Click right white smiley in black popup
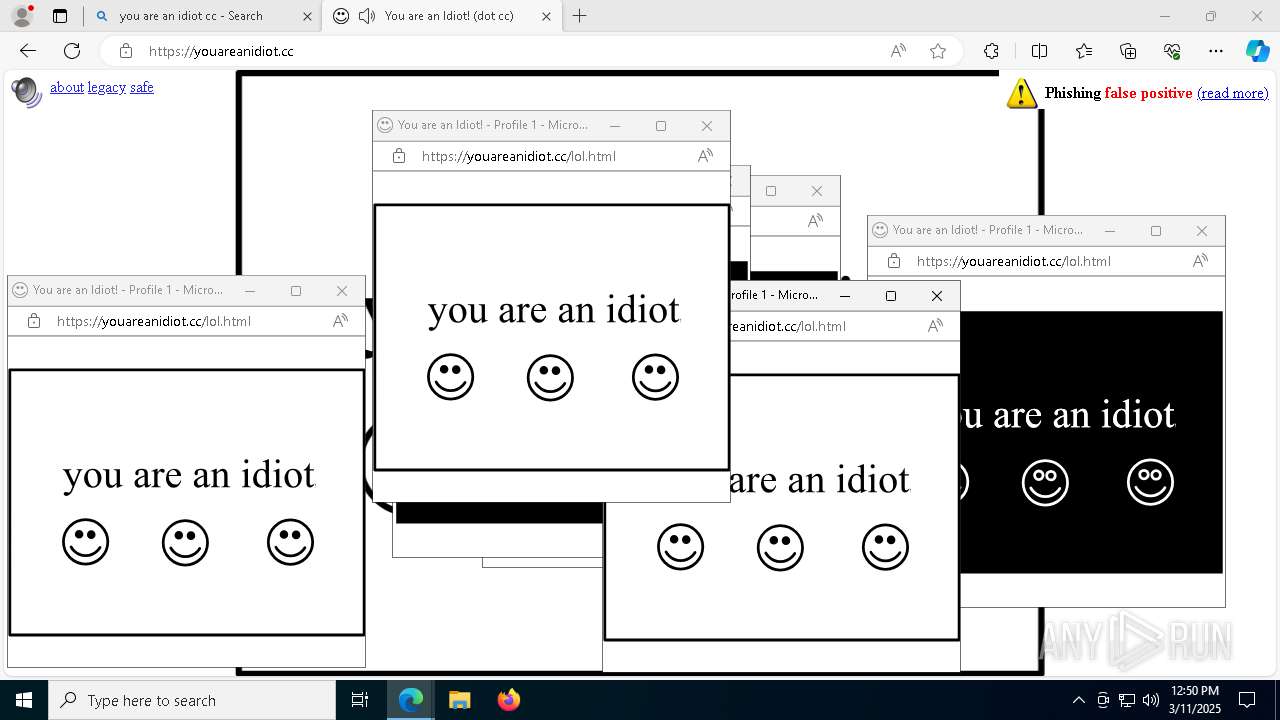Screen dimensions: 1280x720 pyautogui.click(x=1150, y=483)
